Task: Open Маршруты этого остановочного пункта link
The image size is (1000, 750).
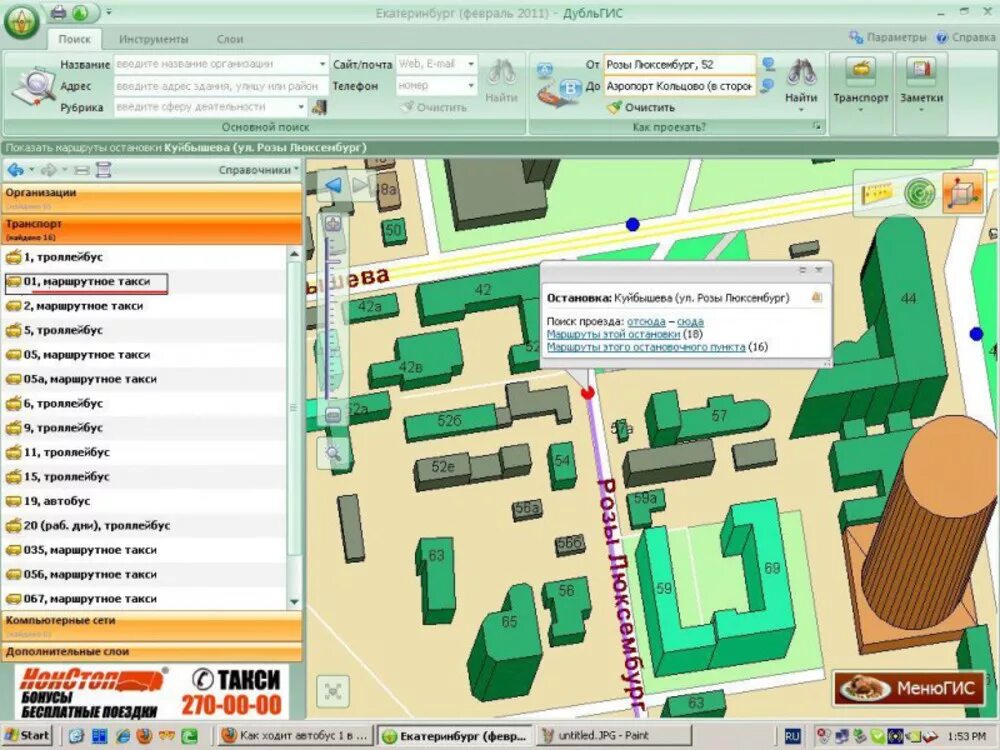Action: coord(645,347)
